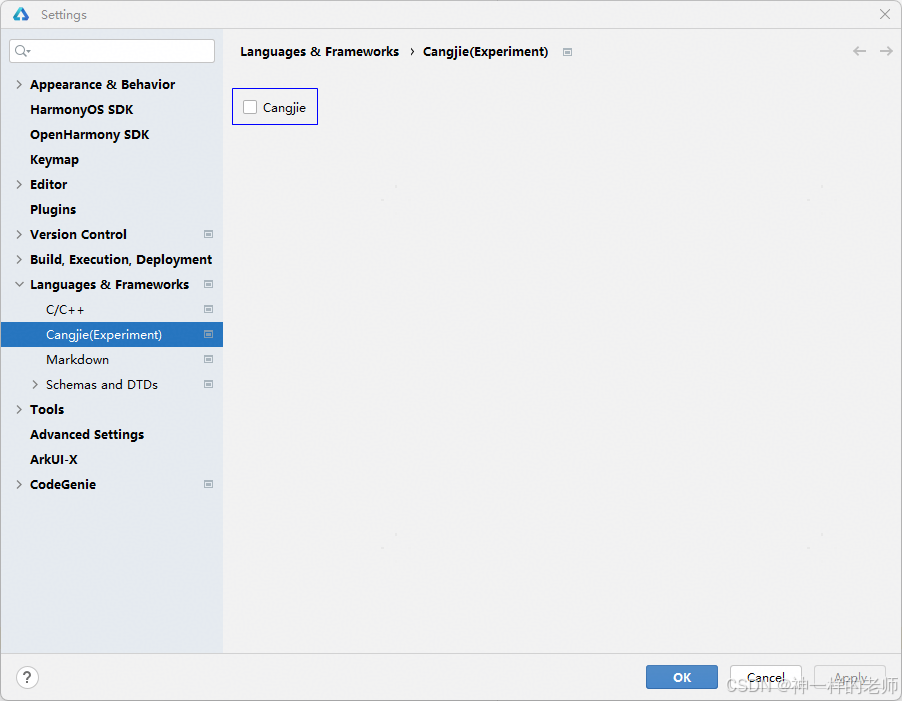Expand the CodeGenie section
Viewport: 902px width, 701px height.
coord(19,485)
